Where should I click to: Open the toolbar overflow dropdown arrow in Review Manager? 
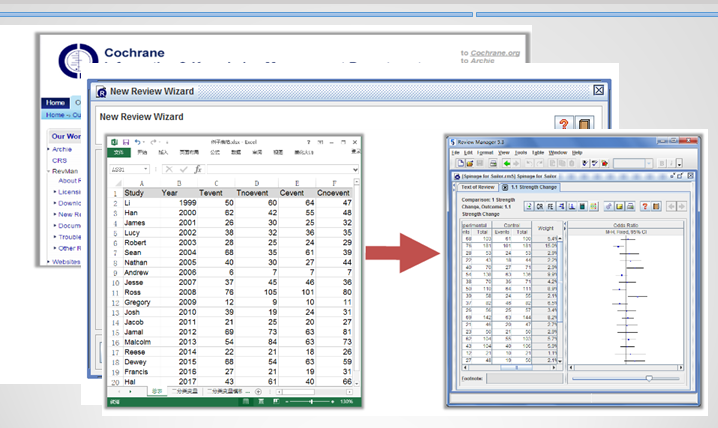pos(679,164)
